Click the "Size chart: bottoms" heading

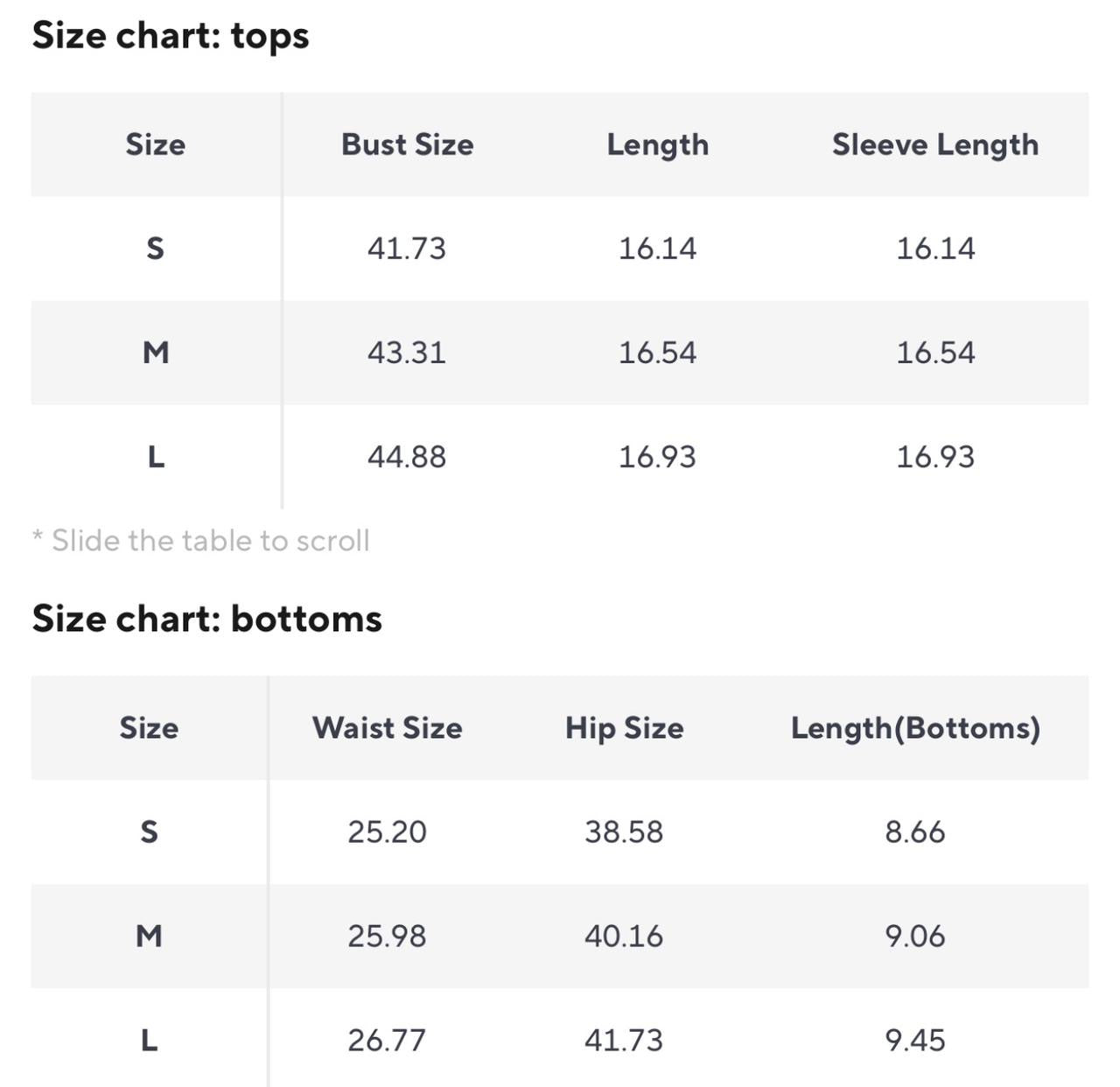[x=206, y=619]
